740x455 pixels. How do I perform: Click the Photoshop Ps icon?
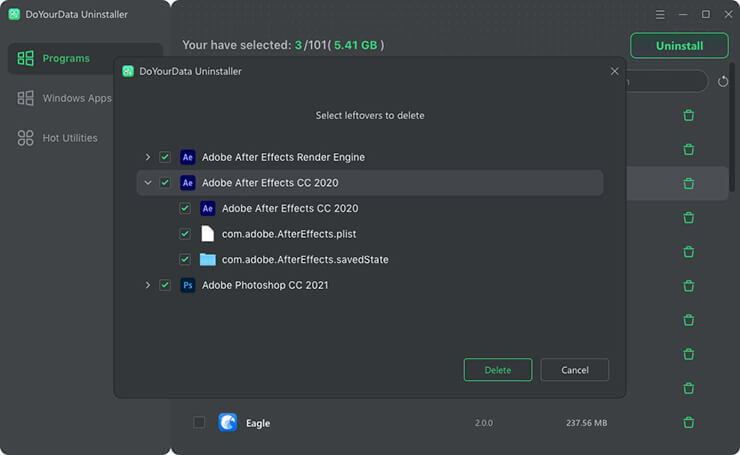click(x=188, y=285)
